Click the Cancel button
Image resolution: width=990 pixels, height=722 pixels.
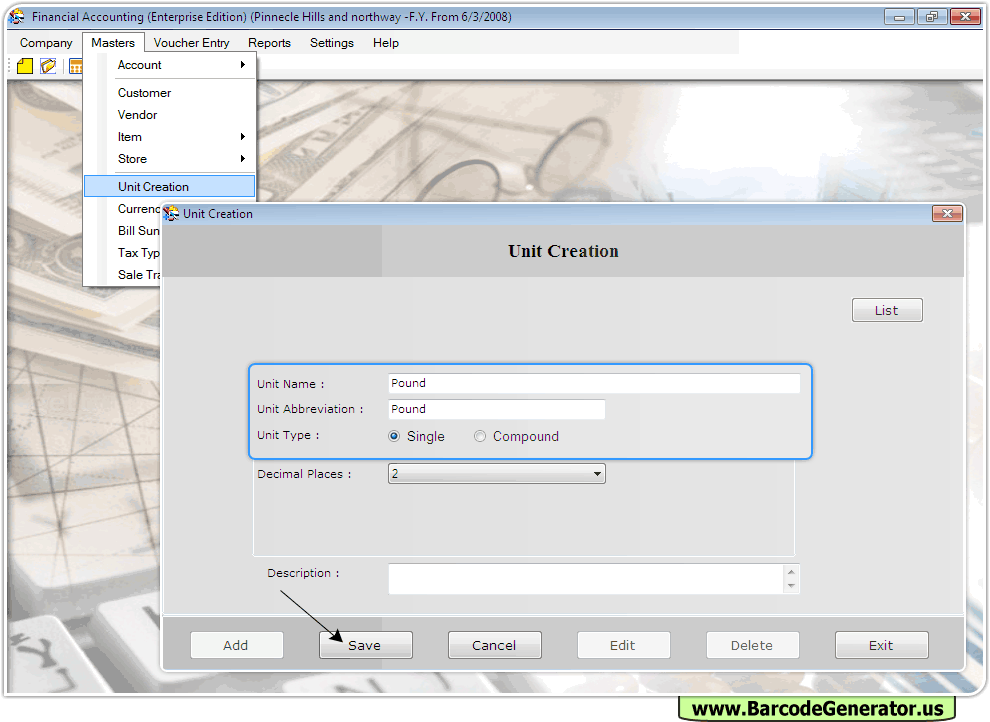(494, 645)
